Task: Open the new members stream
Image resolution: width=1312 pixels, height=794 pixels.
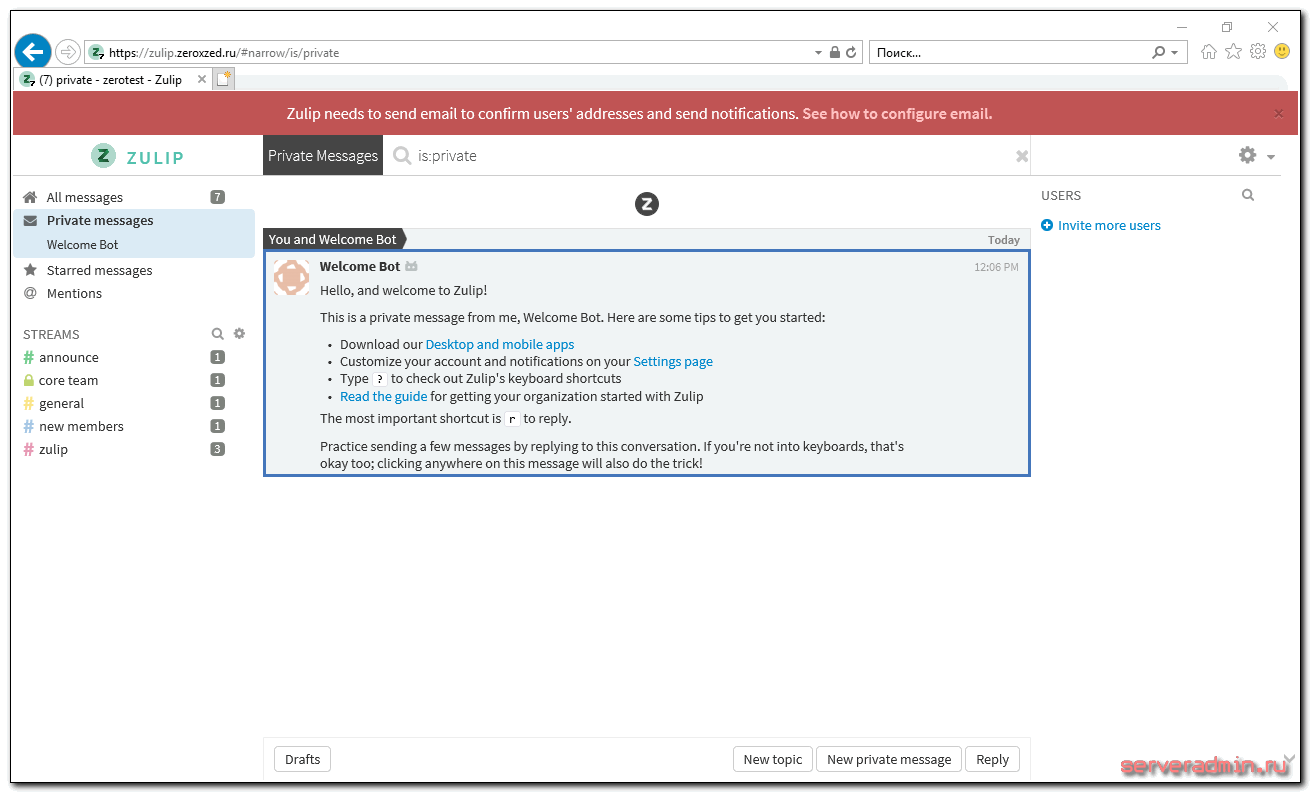Action: point(81,426)
